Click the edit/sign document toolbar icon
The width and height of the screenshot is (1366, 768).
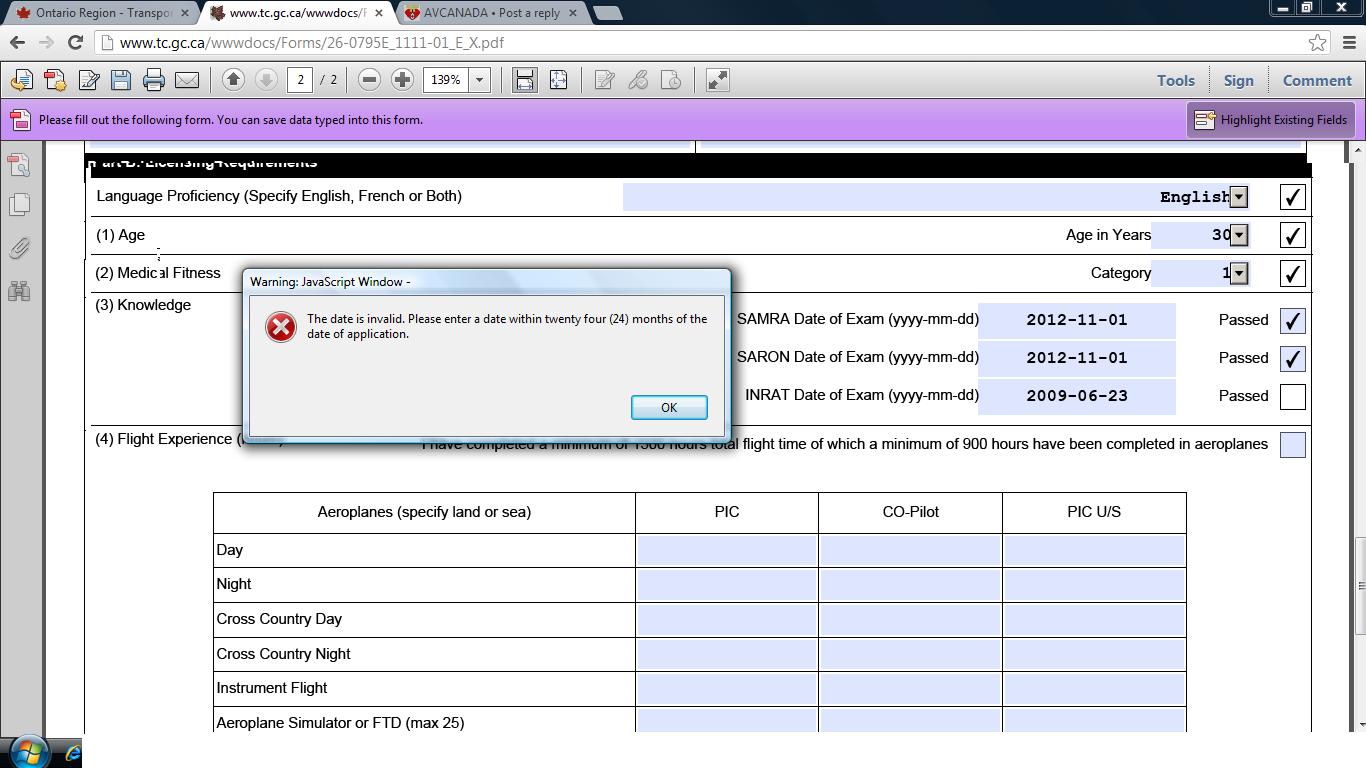pos(88,80)
